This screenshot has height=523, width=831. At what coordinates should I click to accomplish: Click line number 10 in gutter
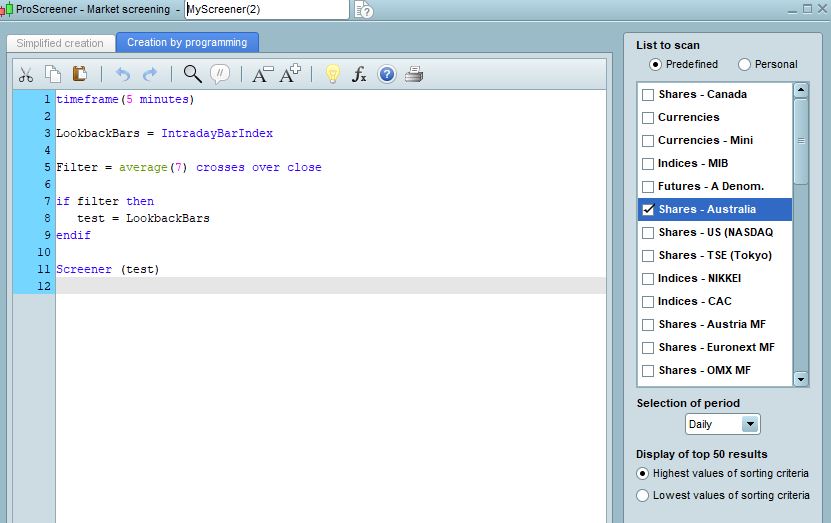pyautogui.click(x=43, y=252)
